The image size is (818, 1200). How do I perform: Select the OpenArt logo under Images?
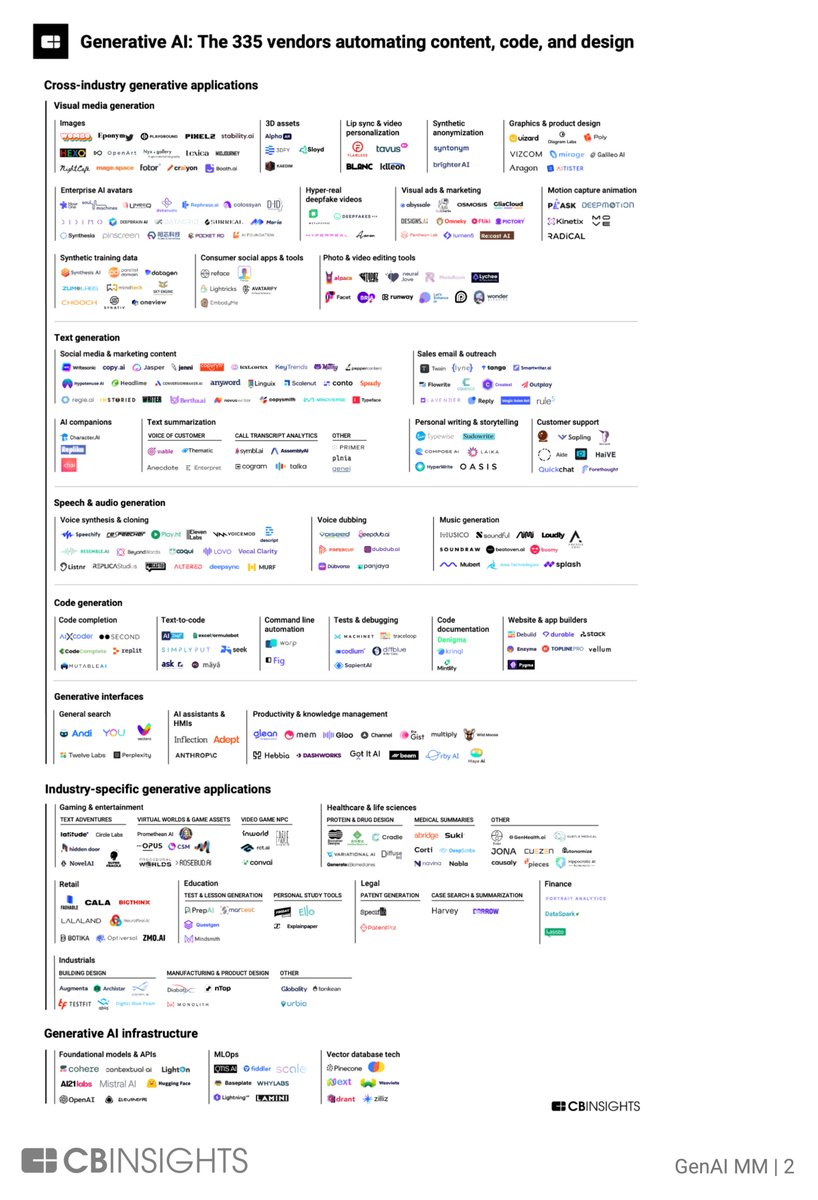coord(116,153)
